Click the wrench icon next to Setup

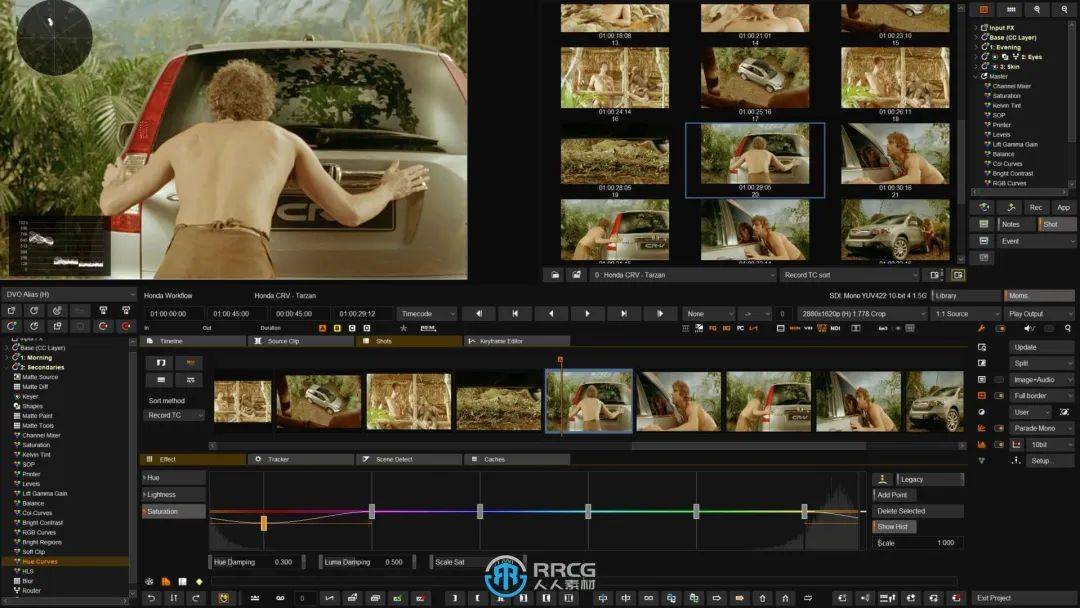coord(1014,460)
